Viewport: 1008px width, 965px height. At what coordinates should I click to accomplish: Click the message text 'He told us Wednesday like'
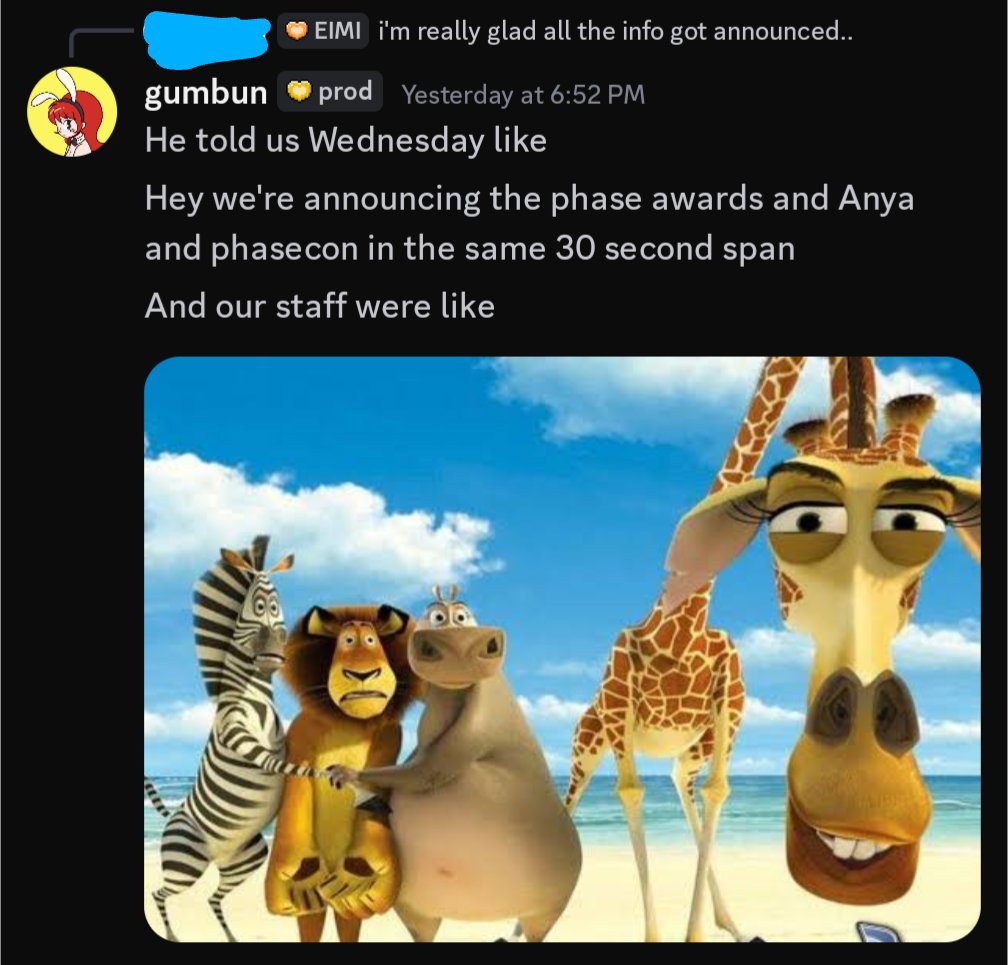(x=346, y=140)
